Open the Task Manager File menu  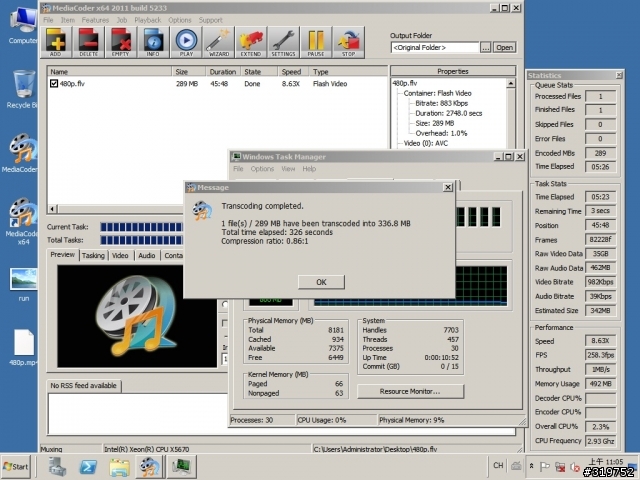click(x=238, y=169)
